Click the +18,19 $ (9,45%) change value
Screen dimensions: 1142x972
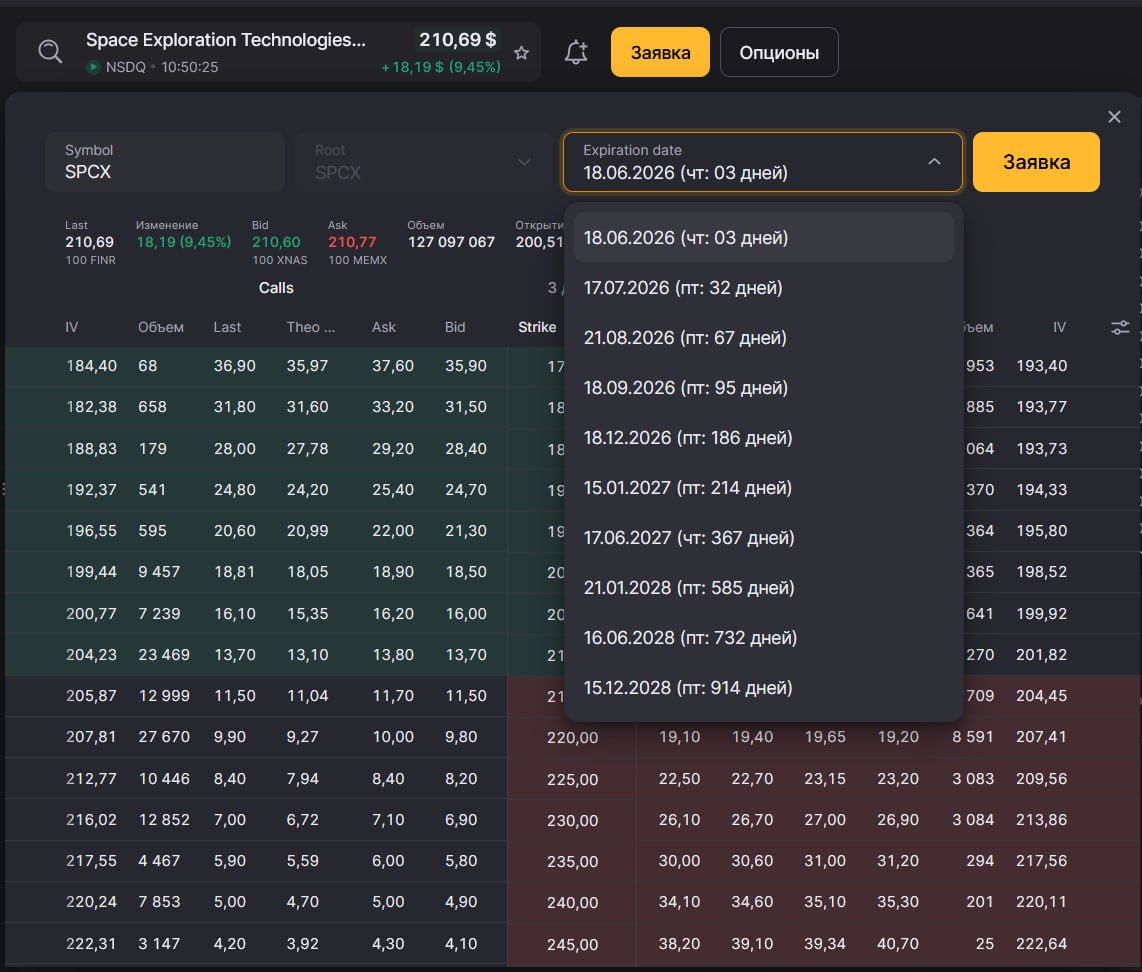[x=441, y=67]
